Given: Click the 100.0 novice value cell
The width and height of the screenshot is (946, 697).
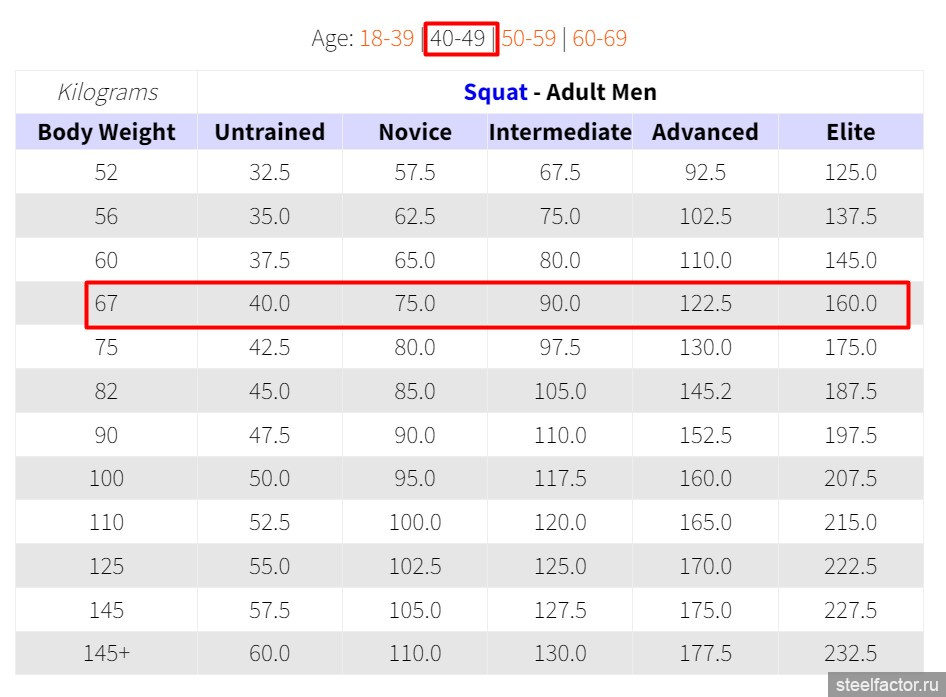Looking at the screenshot, I should (415, 522).
